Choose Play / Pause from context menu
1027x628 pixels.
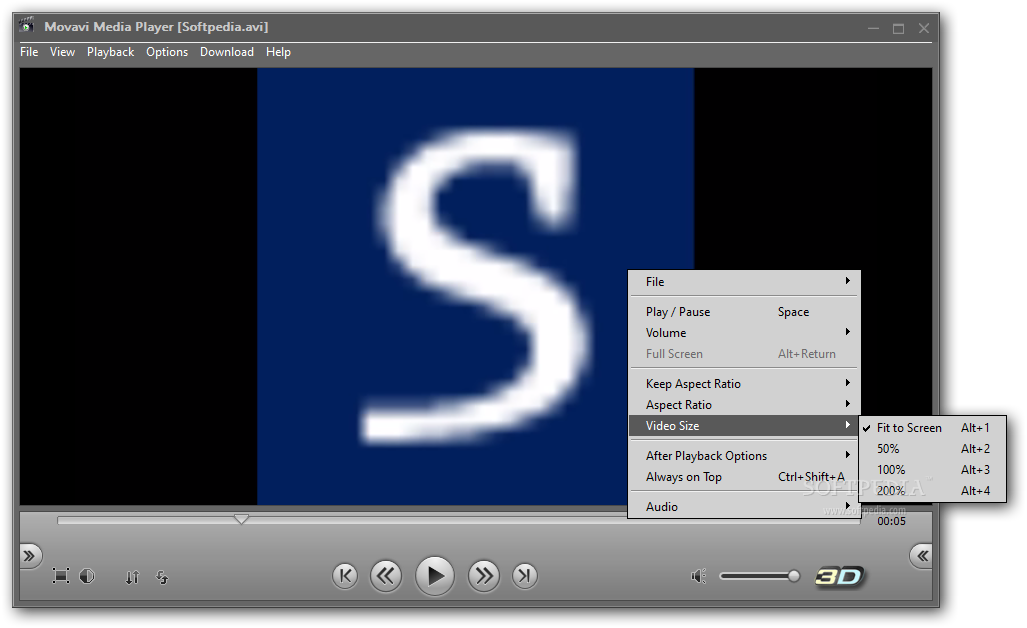744,312
